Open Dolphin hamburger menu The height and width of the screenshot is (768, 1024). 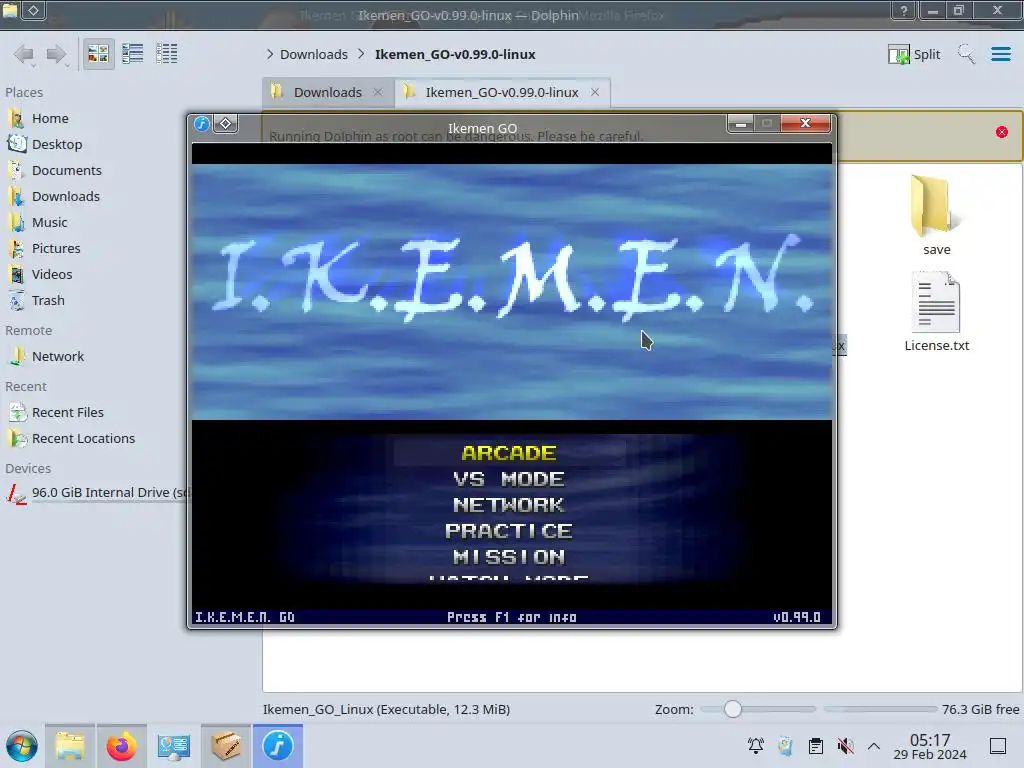[x=1000, y=54]
